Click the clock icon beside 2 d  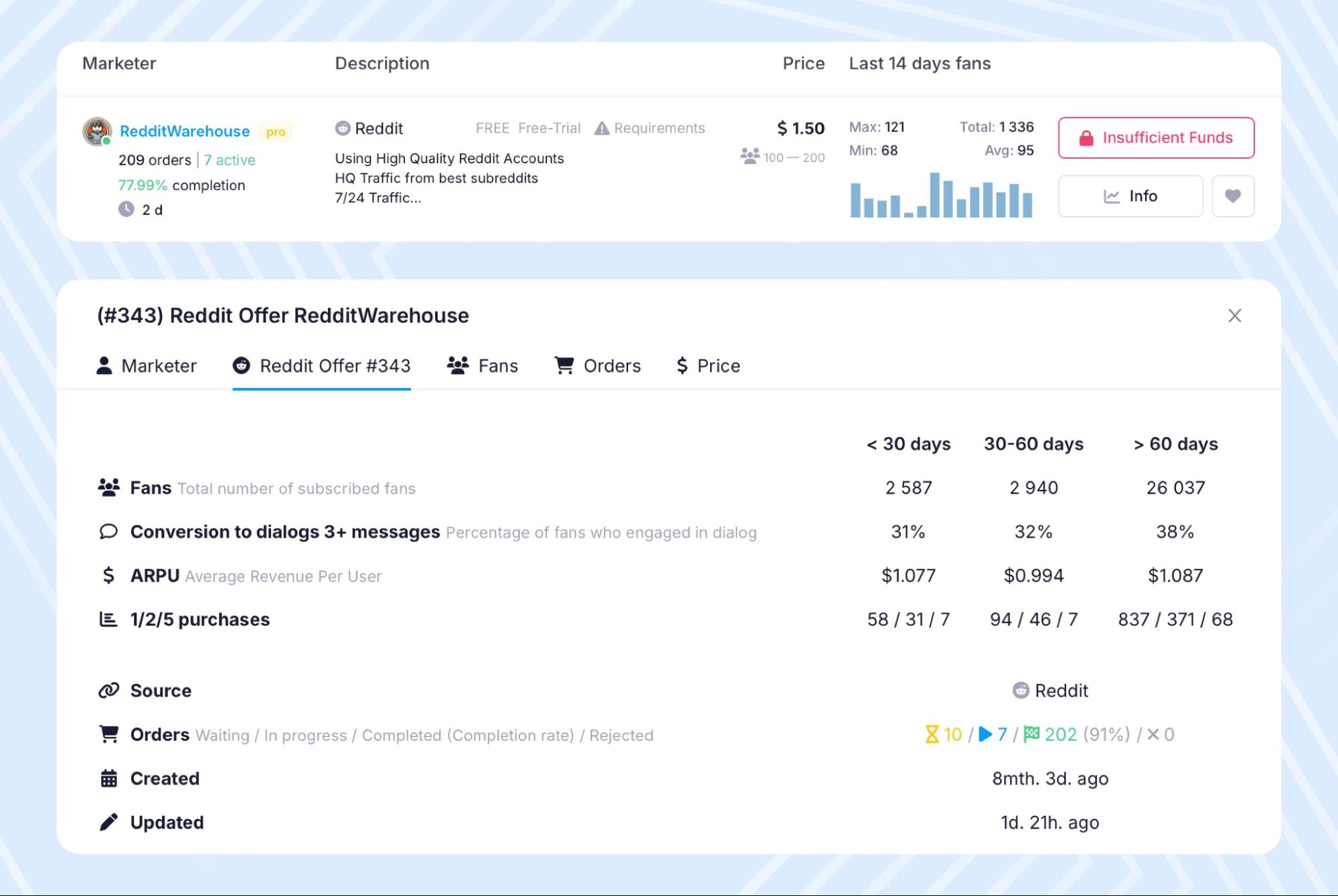tap(127, 209)
